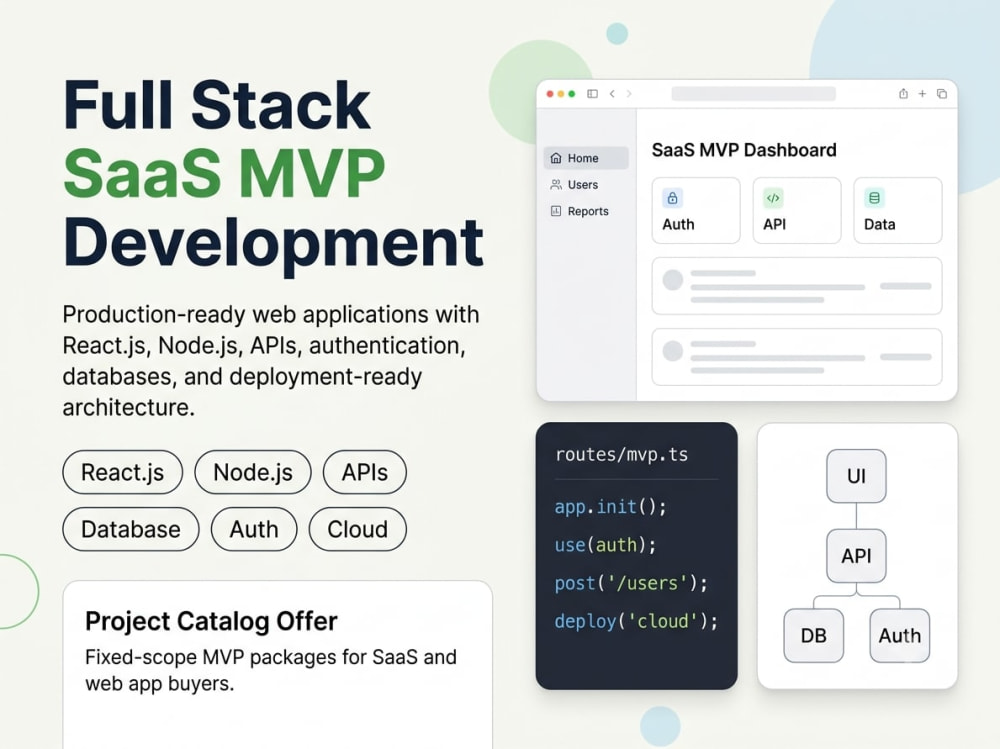
Task: Click the post('/users'); code line
Action: (x=631, y=583)
